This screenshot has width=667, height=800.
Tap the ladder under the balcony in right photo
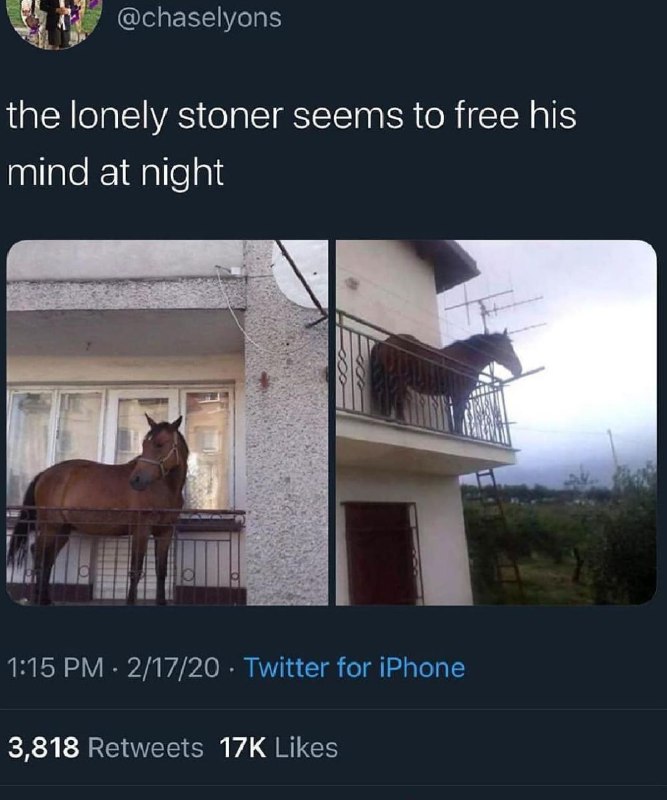click(x=498, y=531)
